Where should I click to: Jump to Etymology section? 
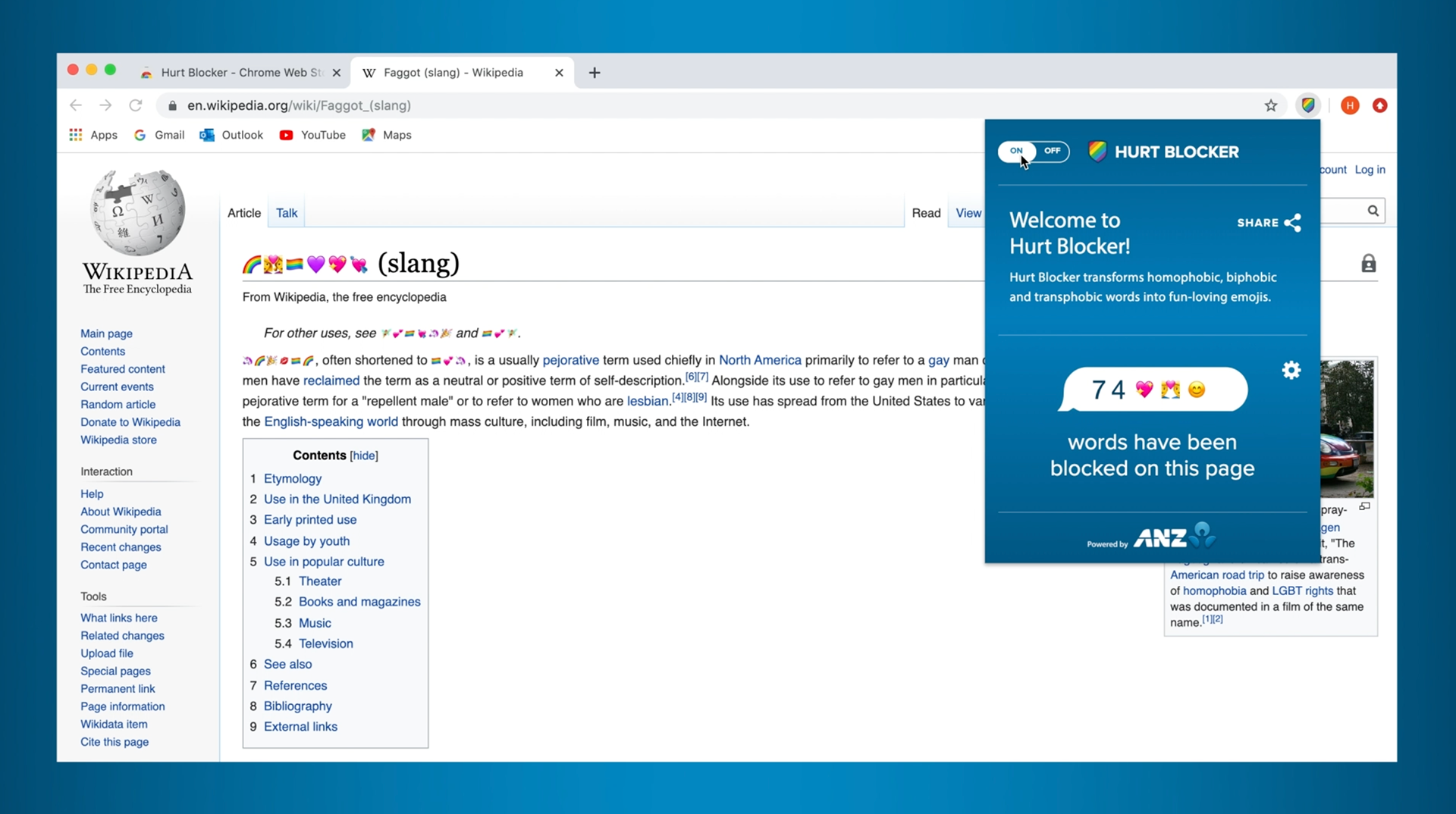tap(293, 479)
